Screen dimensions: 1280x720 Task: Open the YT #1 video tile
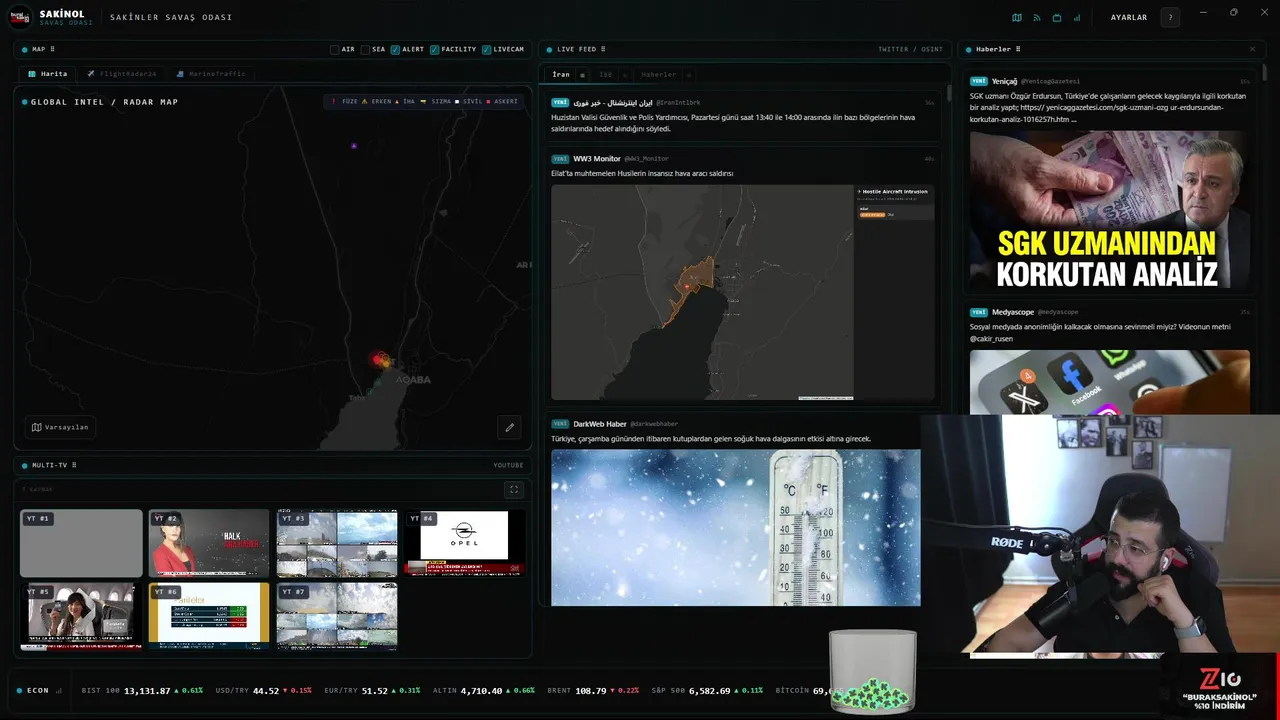tap(81, 543)
